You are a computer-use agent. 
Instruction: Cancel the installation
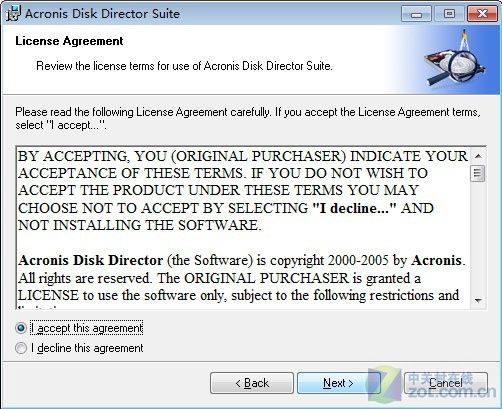446,383
